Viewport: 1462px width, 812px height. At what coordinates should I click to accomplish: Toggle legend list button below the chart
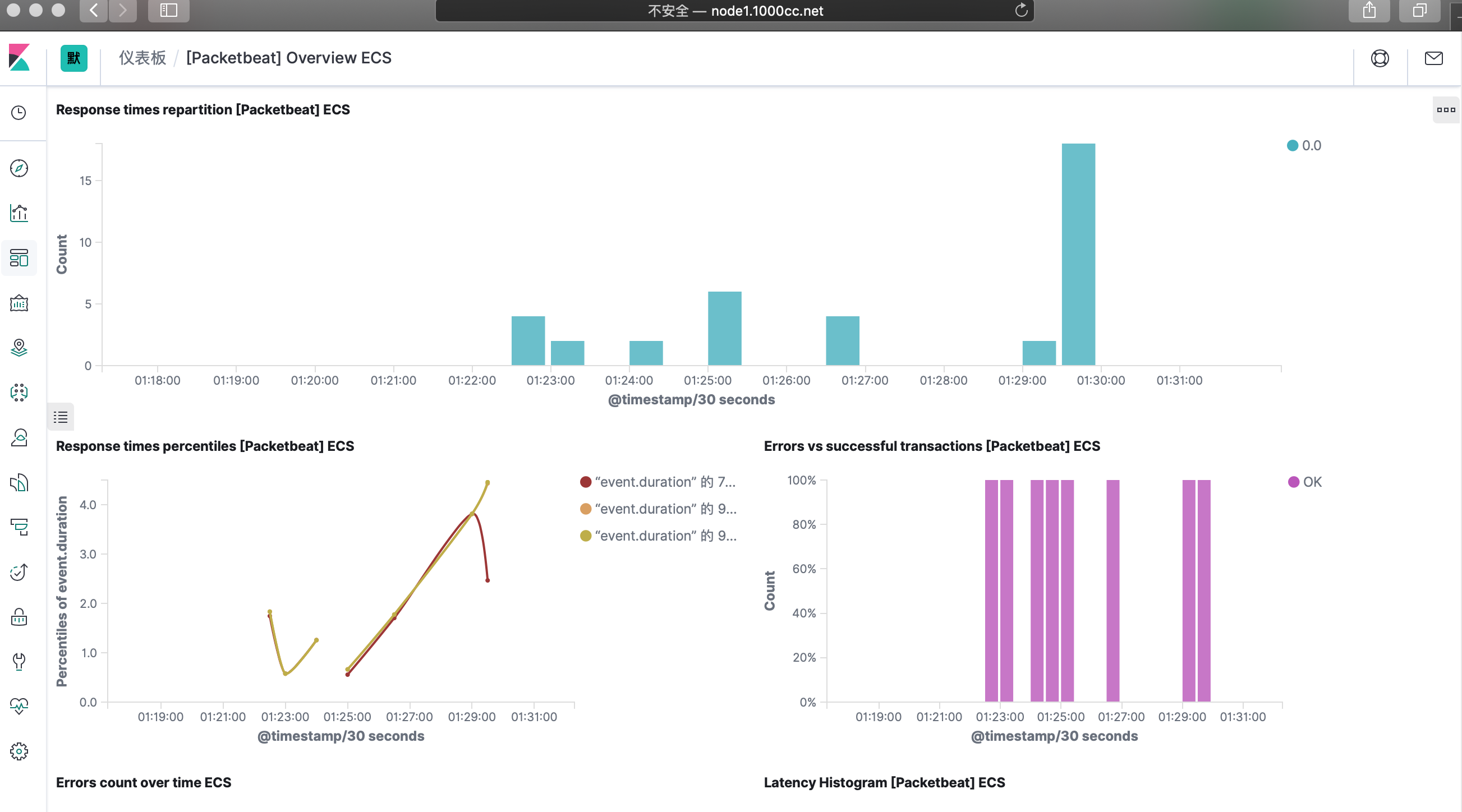pos(61,417)
